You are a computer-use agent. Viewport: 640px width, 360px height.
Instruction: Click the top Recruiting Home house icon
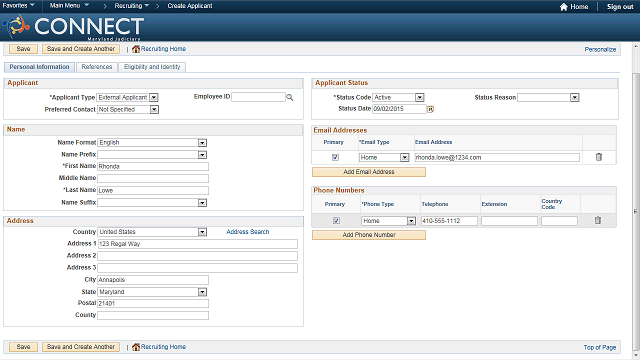136,49
